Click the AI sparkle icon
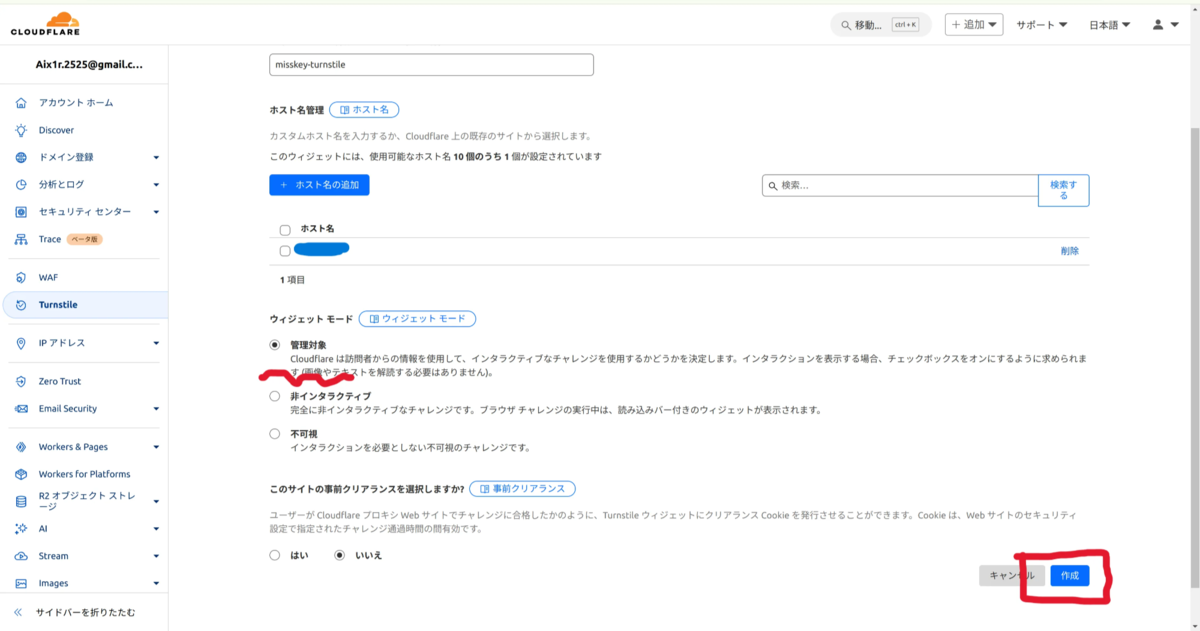The height and width of the screenshot is (631, 1200). tap(21, 528)
